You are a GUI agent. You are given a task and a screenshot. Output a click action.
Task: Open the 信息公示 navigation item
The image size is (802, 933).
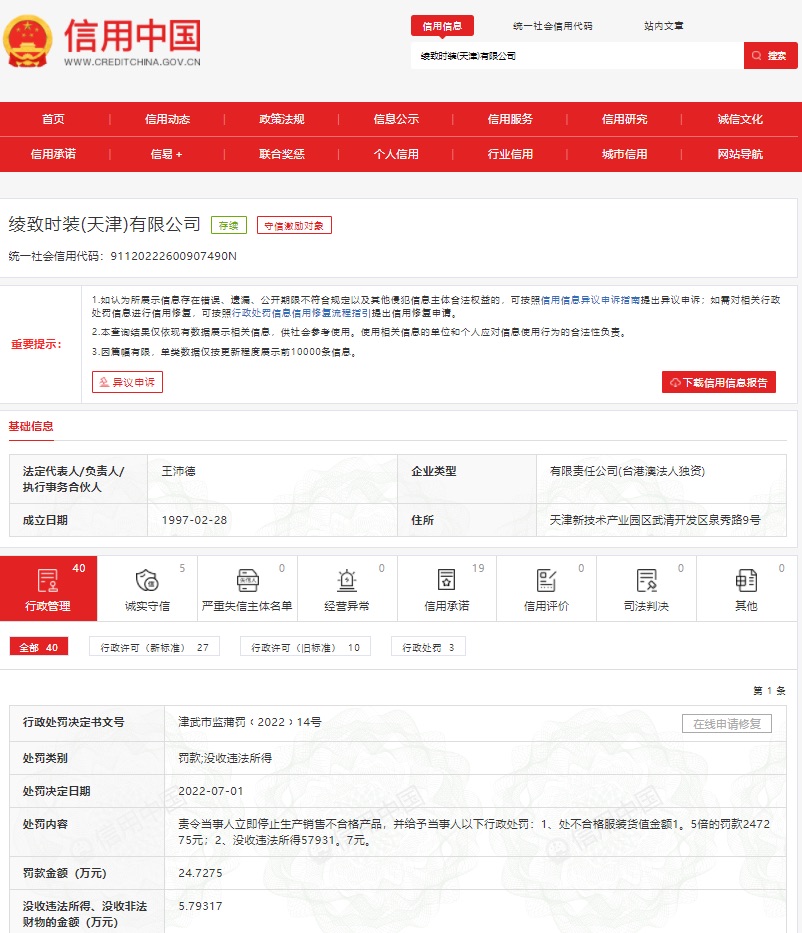(396, 119)
